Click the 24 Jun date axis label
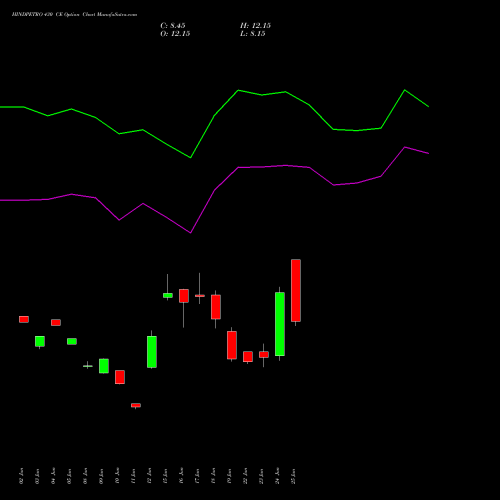This screenshot has height=500, width=500. click(278, 476)
